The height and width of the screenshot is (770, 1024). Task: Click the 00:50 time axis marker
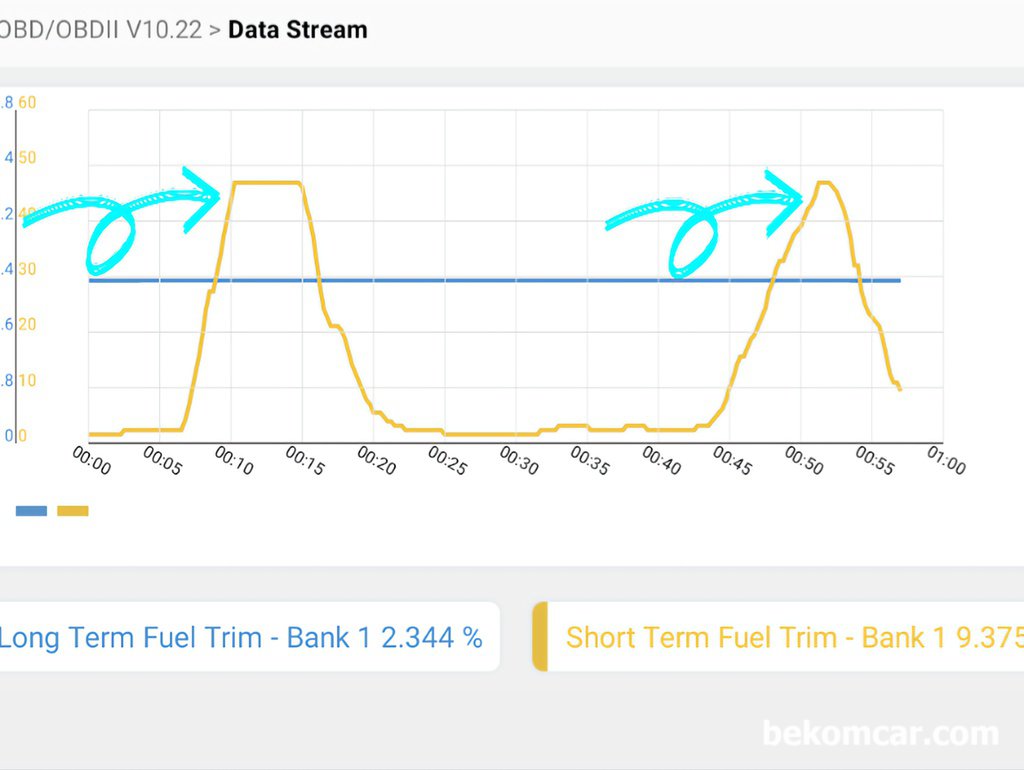pyautogui.click(x=803, y=460)
